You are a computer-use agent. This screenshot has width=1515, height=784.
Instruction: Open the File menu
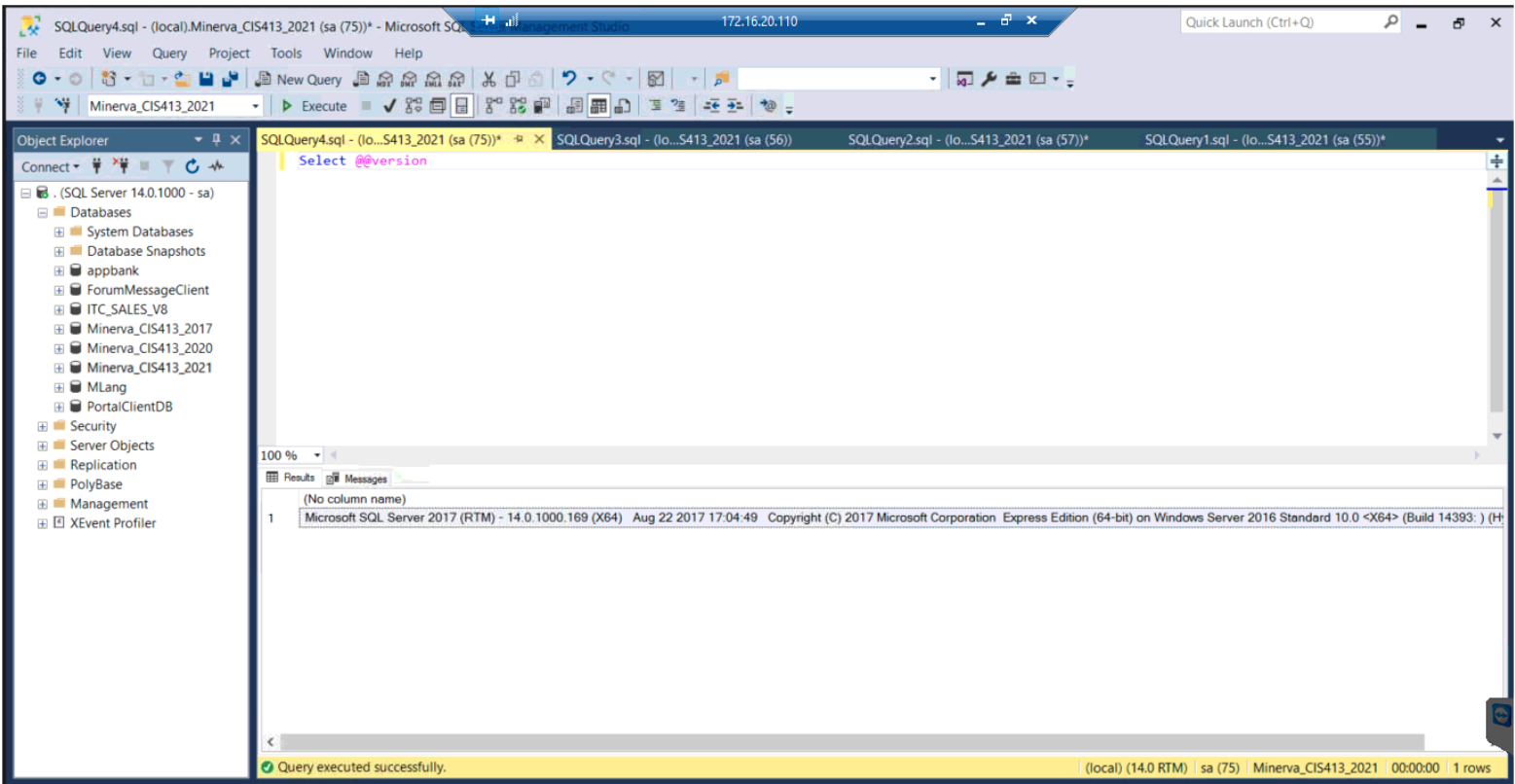(26, 53)
